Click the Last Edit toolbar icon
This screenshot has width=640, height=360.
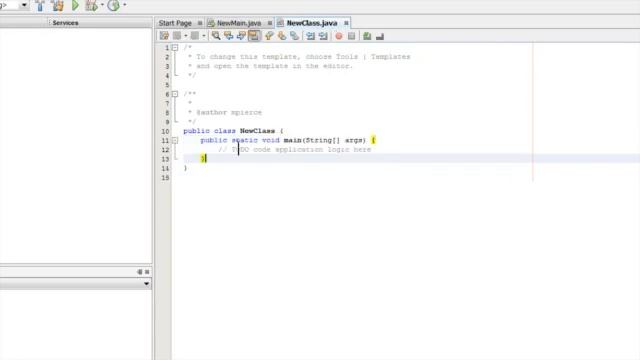164,36
